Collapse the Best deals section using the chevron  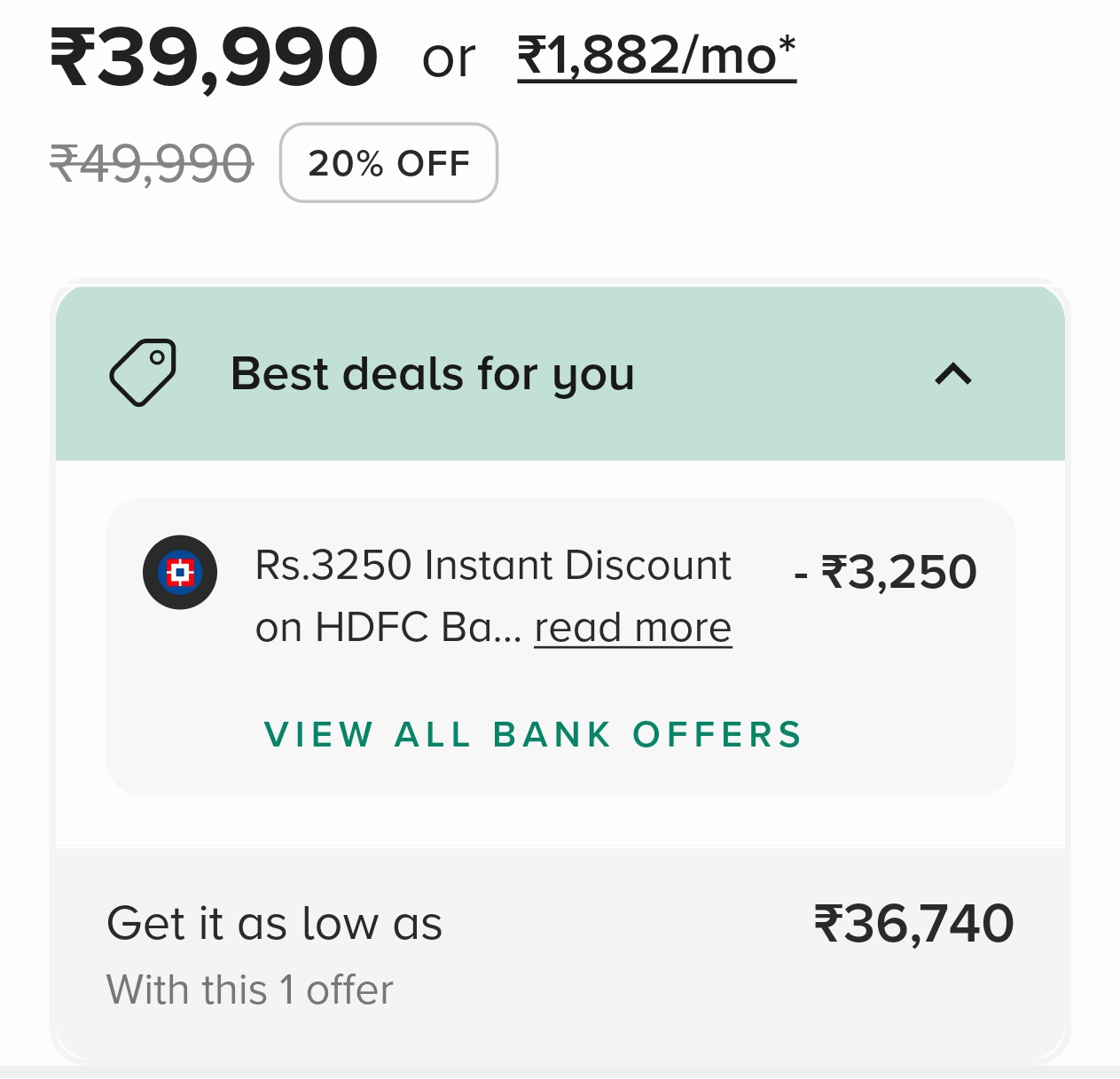pyautogui.click(x=953, y=374)
